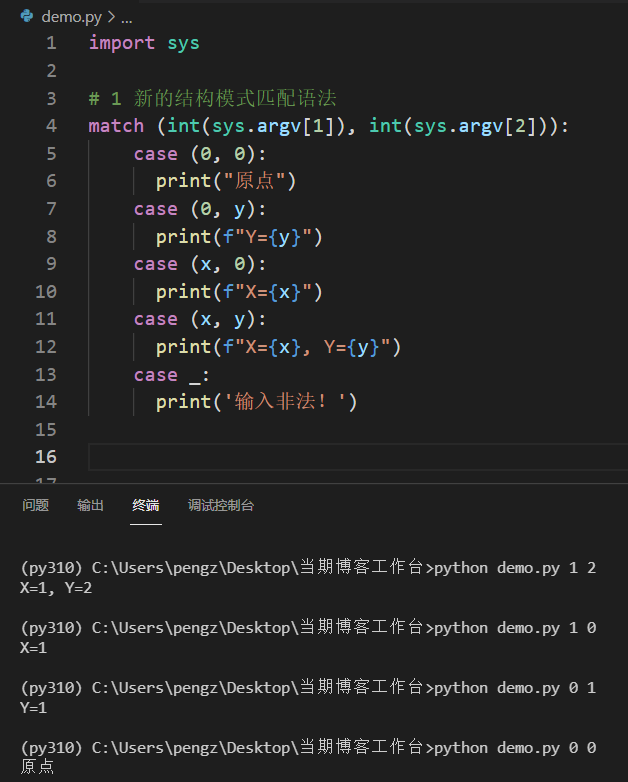The width and height of the screenshot is (628, 782).
Task: Click line number 4 in the gutter
Action: (51, 126)
